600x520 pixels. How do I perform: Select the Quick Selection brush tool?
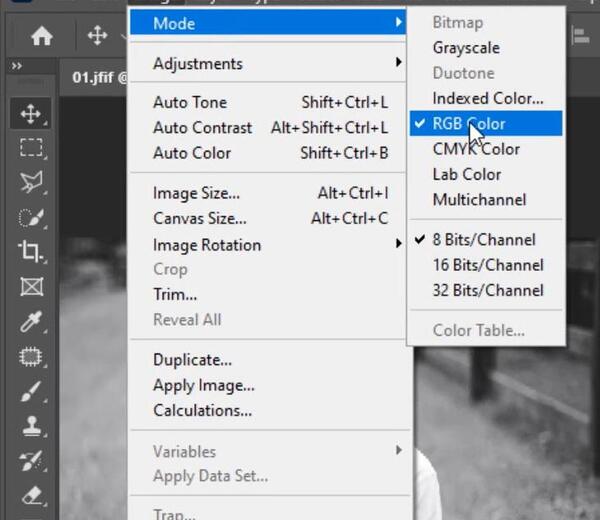(x=31, y=217)
